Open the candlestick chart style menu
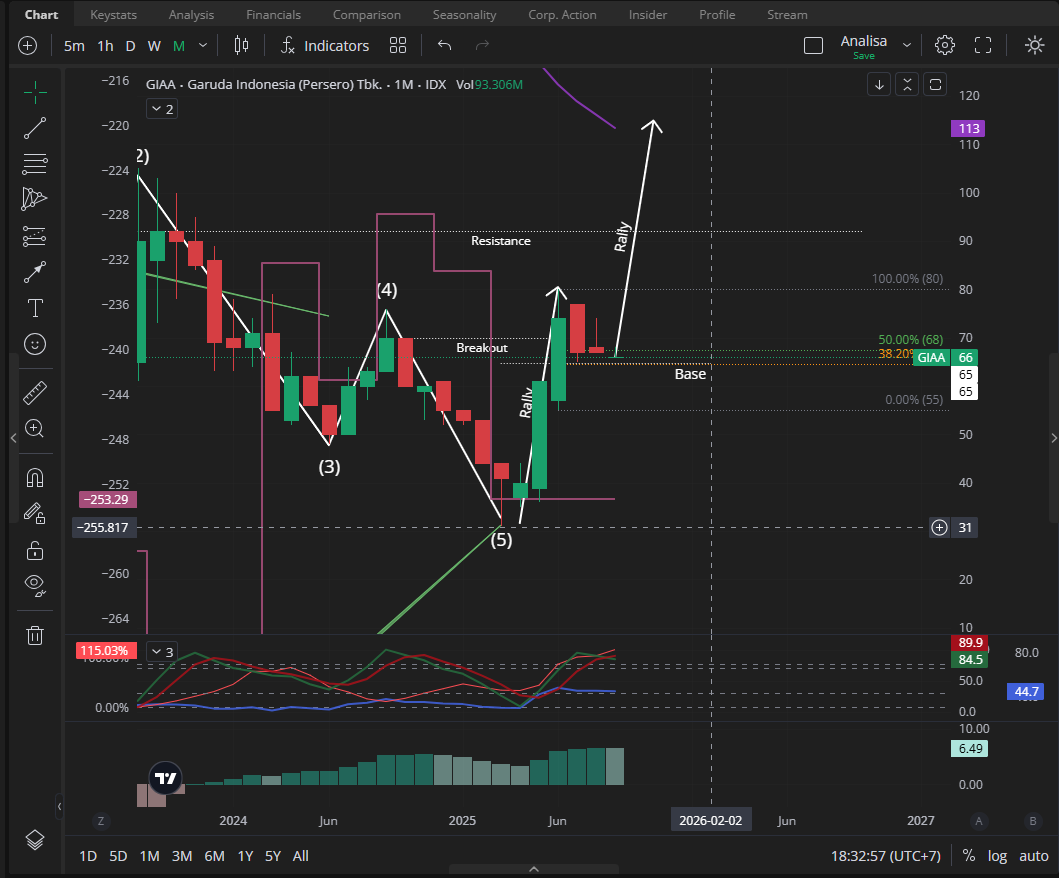This screenshot has height=878, width=1059. click(241, 46)
